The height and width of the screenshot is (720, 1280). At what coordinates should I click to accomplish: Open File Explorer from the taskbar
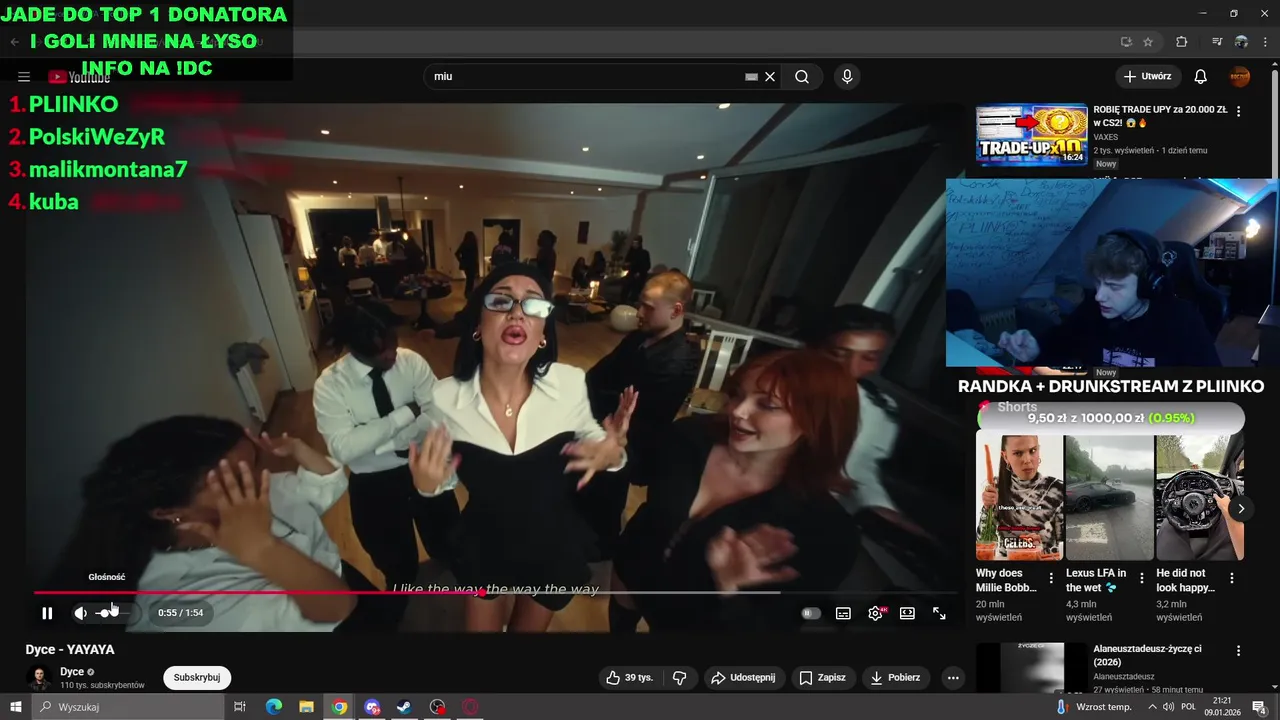pyautogui.click(x=307, y=707)
